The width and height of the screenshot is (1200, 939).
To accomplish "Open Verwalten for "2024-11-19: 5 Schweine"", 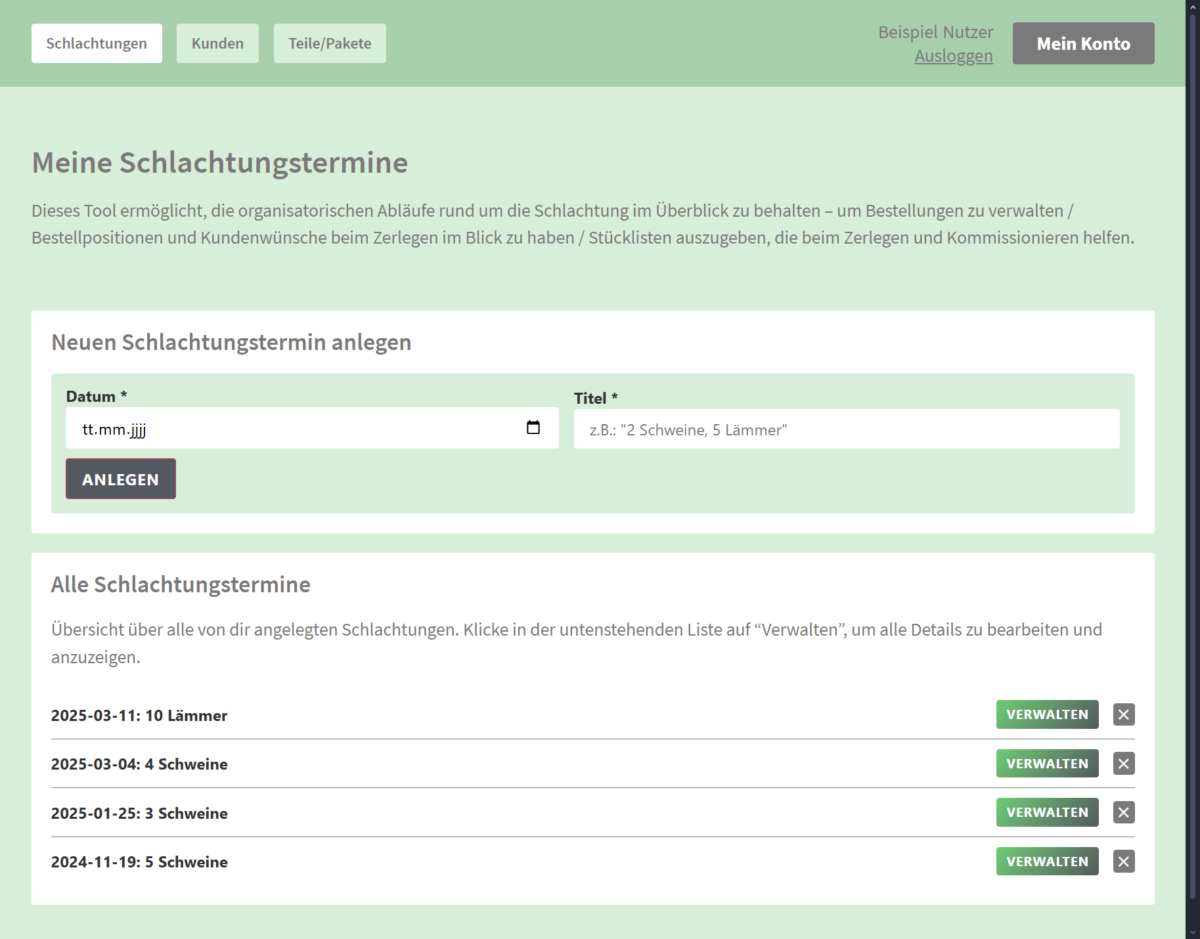I will point(1046,861).
